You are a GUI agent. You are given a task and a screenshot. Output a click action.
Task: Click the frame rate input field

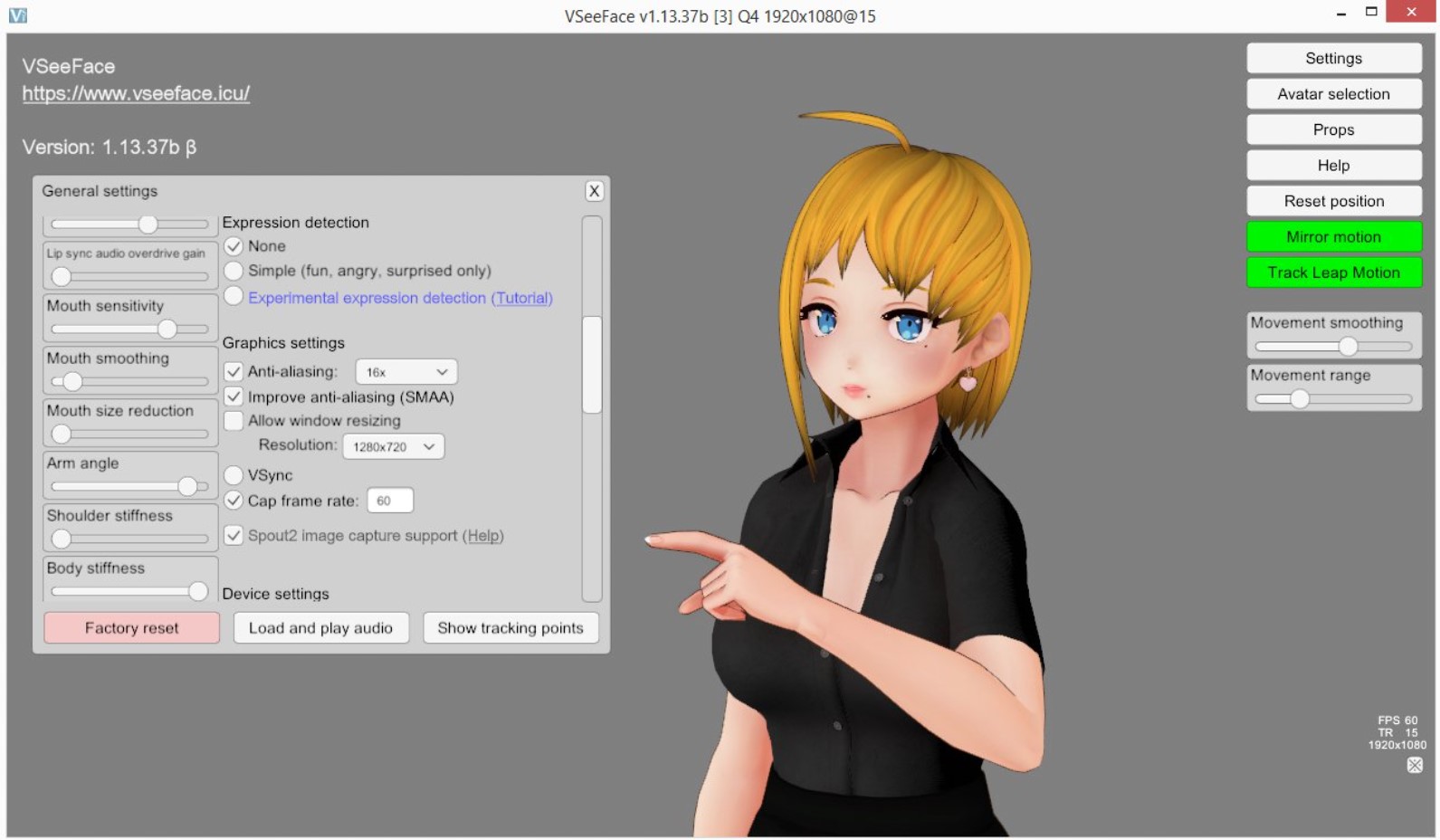(x=390, y=501)
